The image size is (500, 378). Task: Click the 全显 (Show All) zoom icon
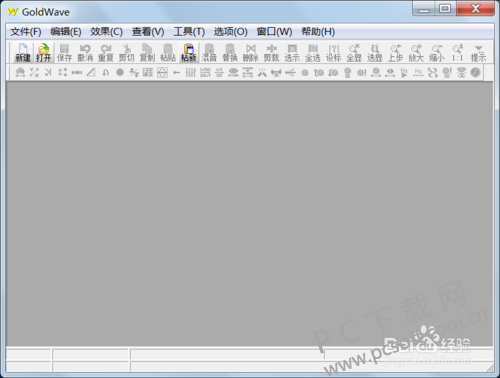354,53
